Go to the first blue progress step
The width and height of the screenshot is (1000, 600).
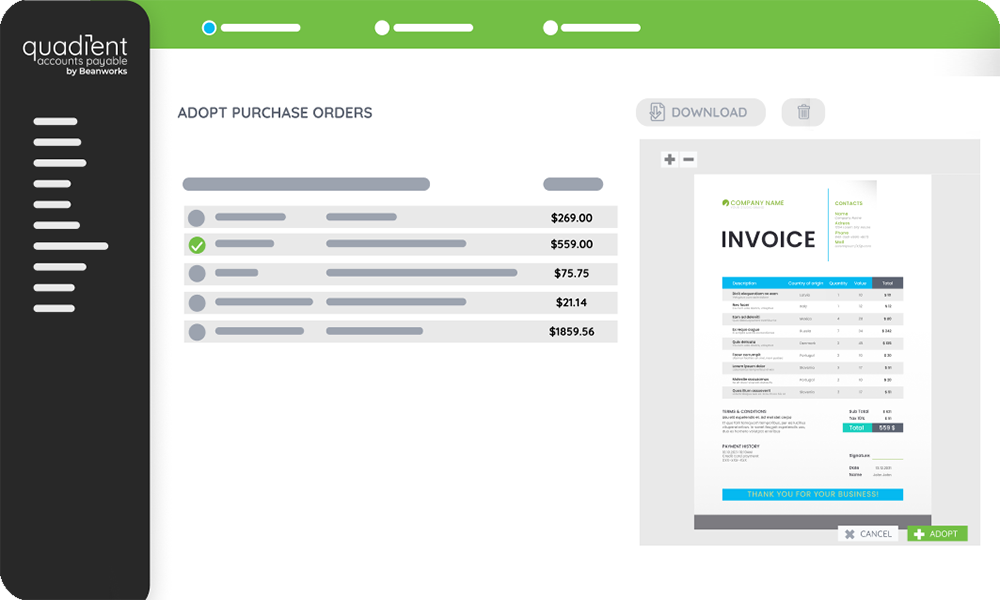pos(209,28)
